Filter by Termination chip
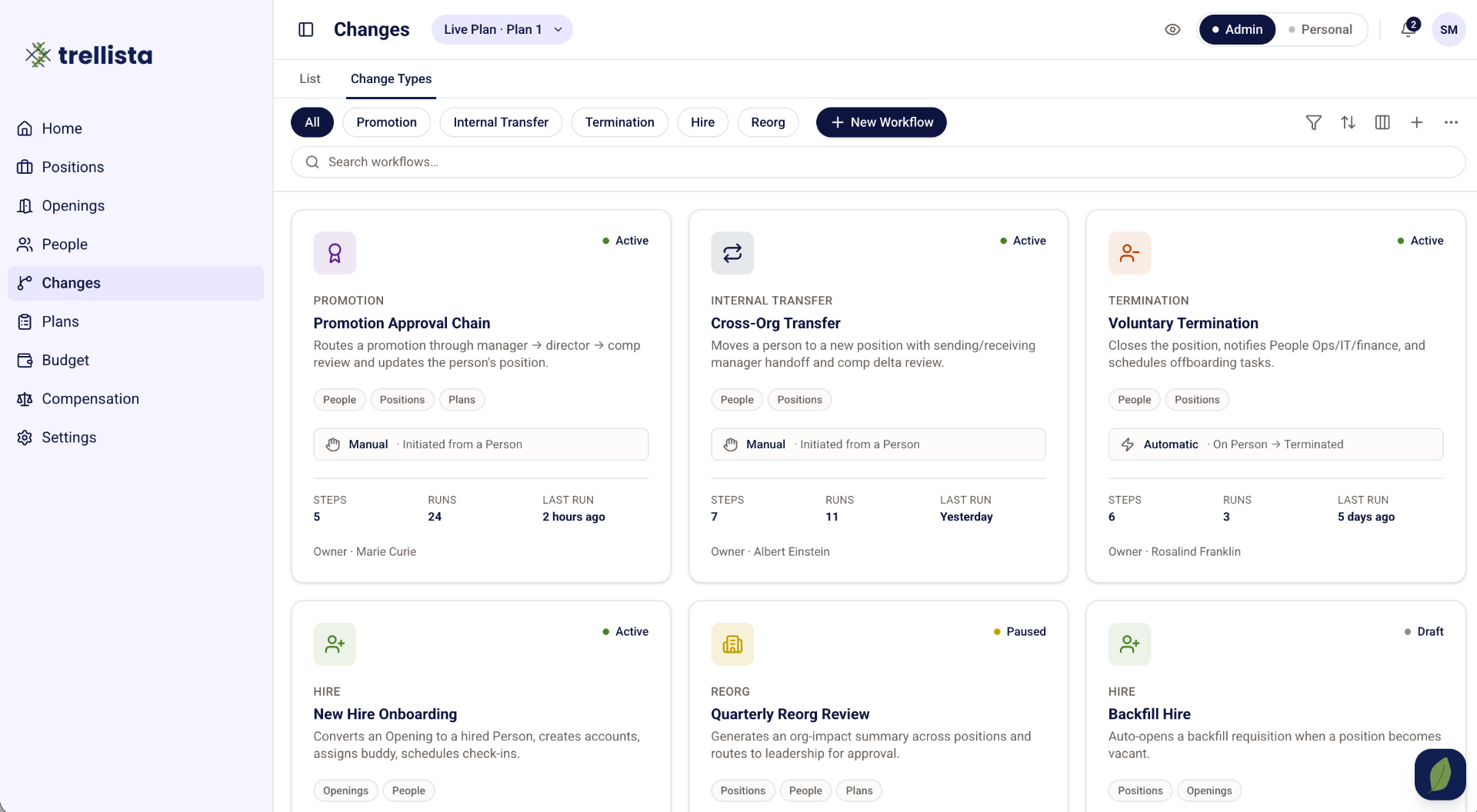Screen dimensions: 1477x812 [x=619, y=122]
